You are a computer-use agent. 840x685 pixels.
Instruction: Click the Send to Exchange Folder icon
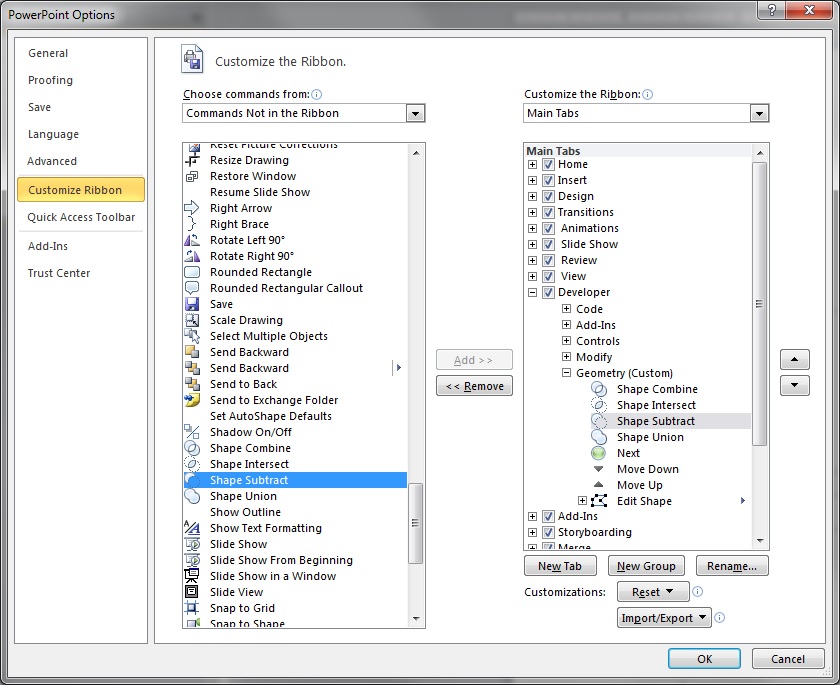[x=192, y=400]
